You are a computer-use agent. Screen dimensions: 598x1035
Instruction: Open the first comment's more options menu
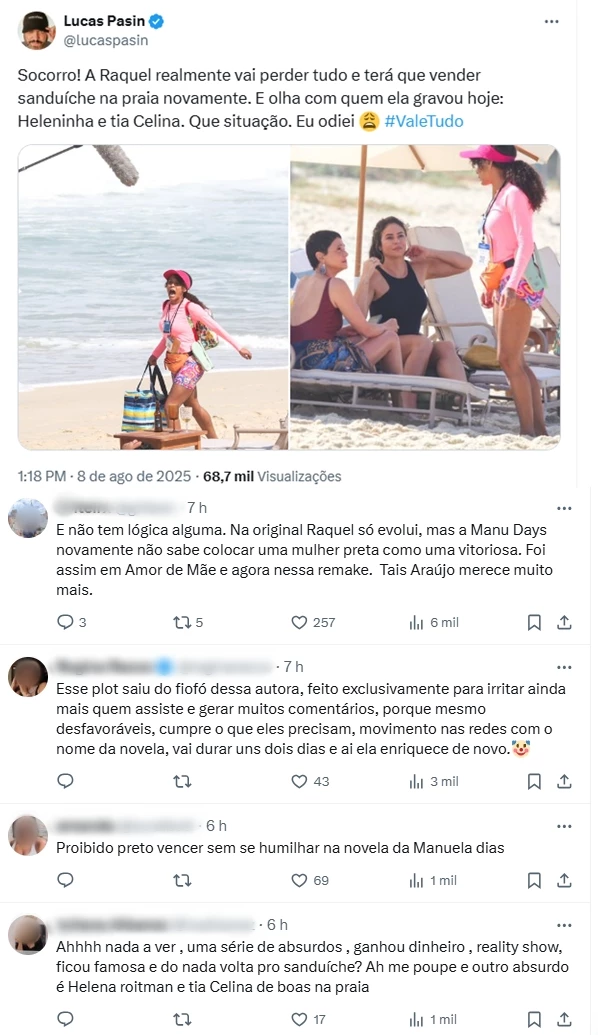pyautogui.click(x=564, y=508)
